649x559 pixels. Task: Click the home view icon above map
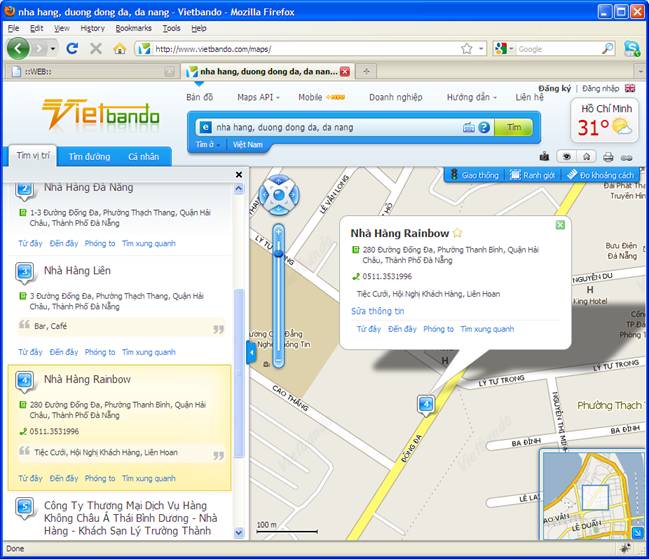(x=587, y=156)
